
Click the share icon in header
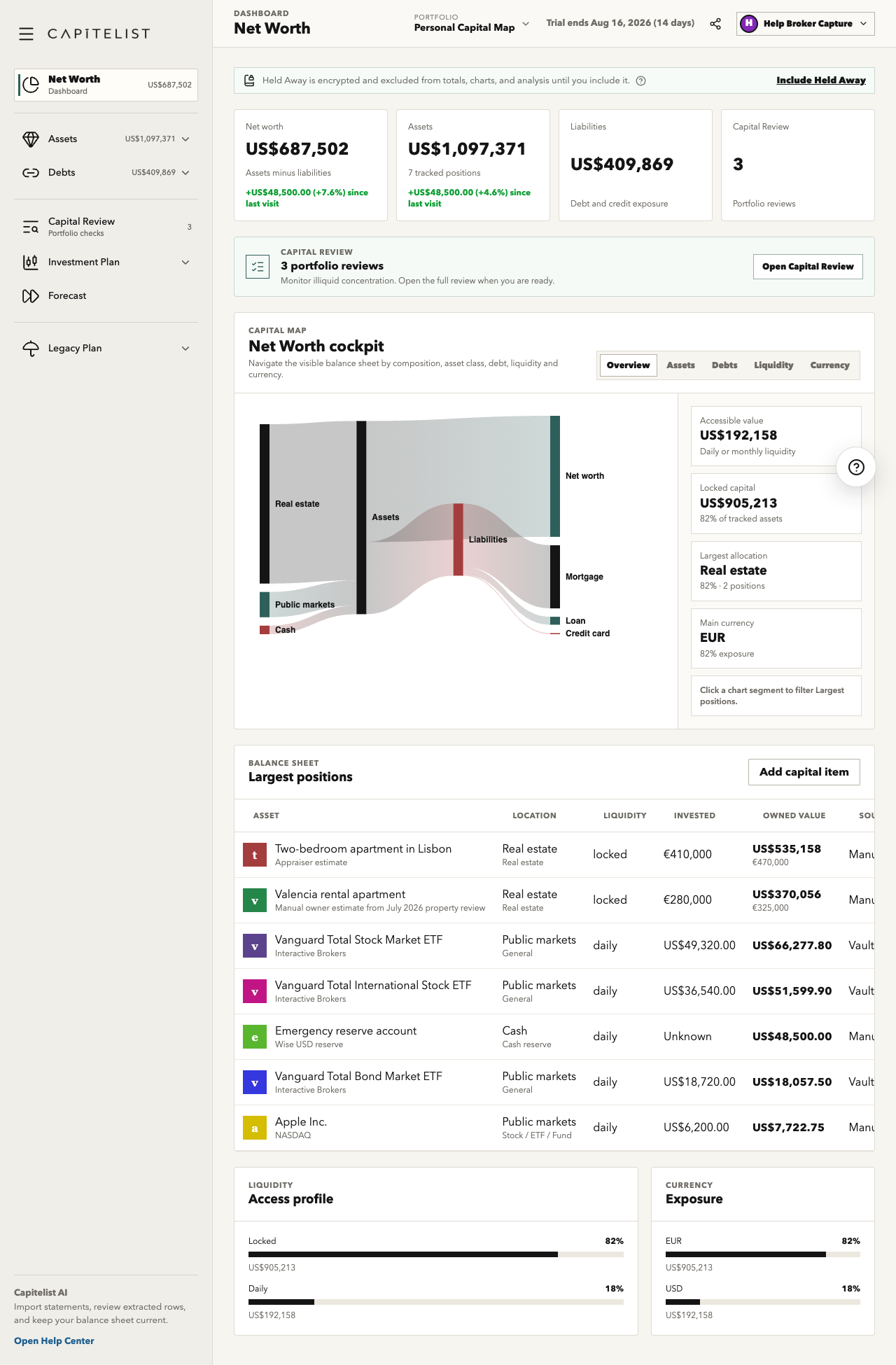(x=715, y=24)
